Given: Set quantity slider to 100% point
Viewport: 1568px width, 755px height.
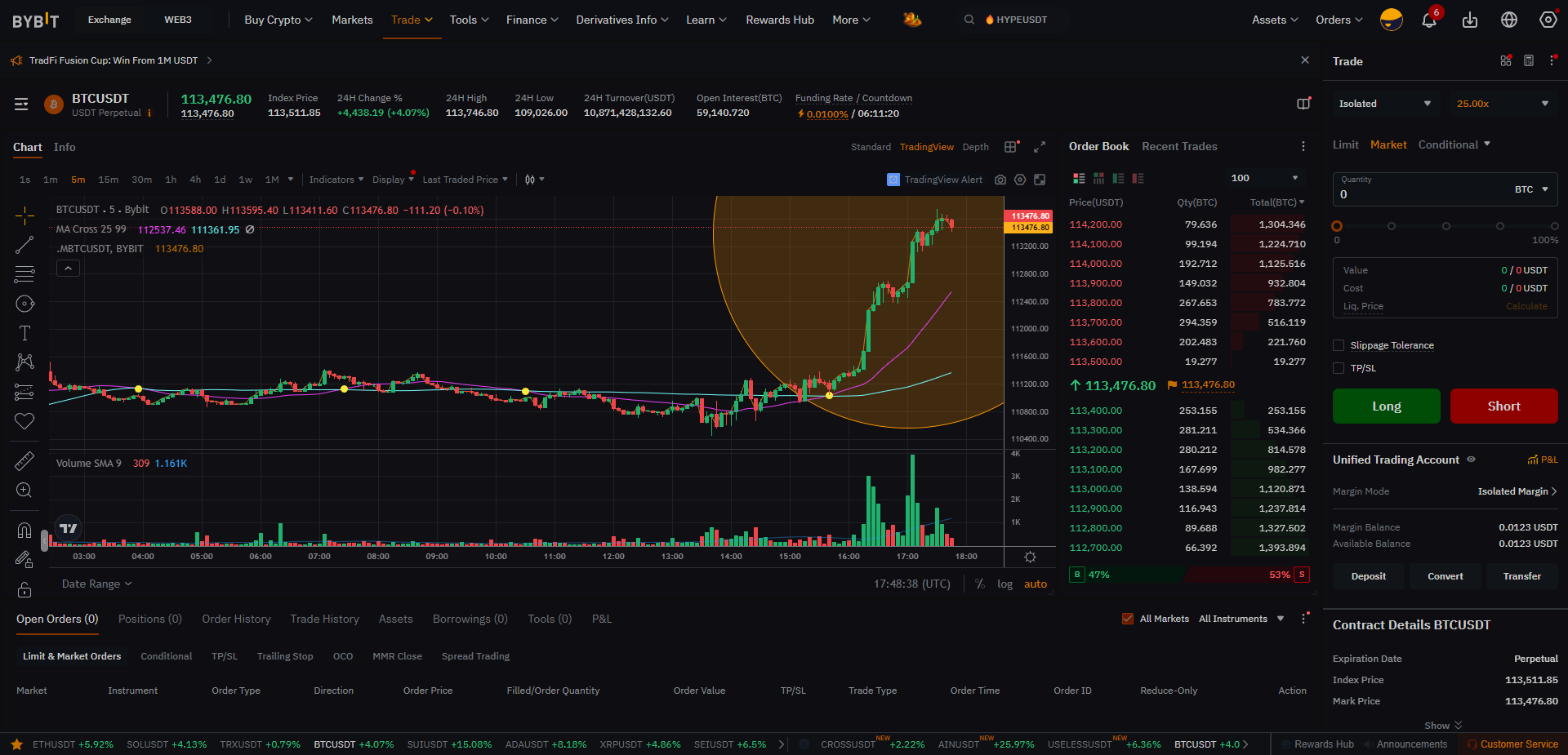Looking at the screenshot, I should pyautogui.click(x=1554, y=226).
